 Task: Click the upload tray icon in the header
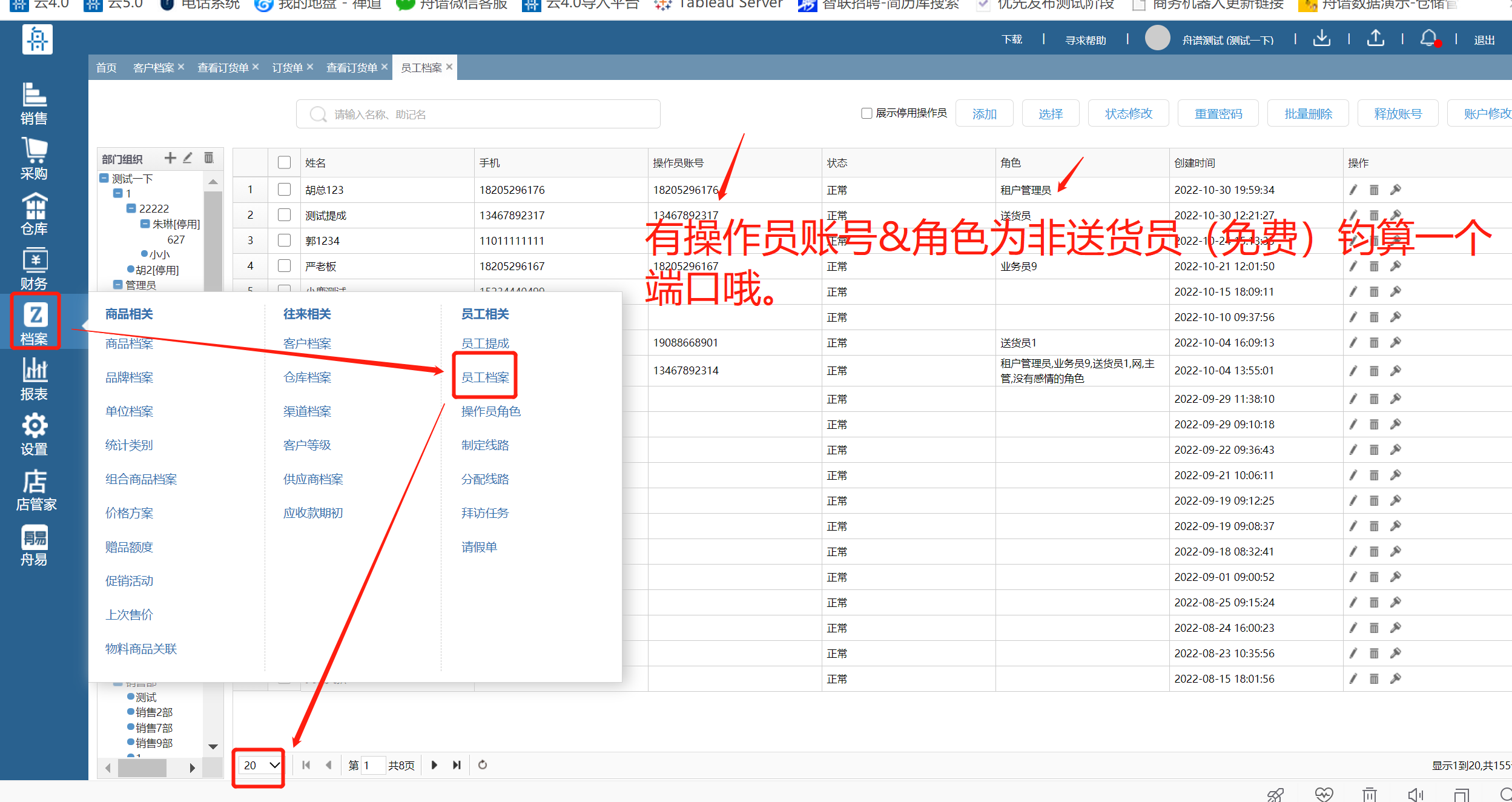pos(1375,38)
